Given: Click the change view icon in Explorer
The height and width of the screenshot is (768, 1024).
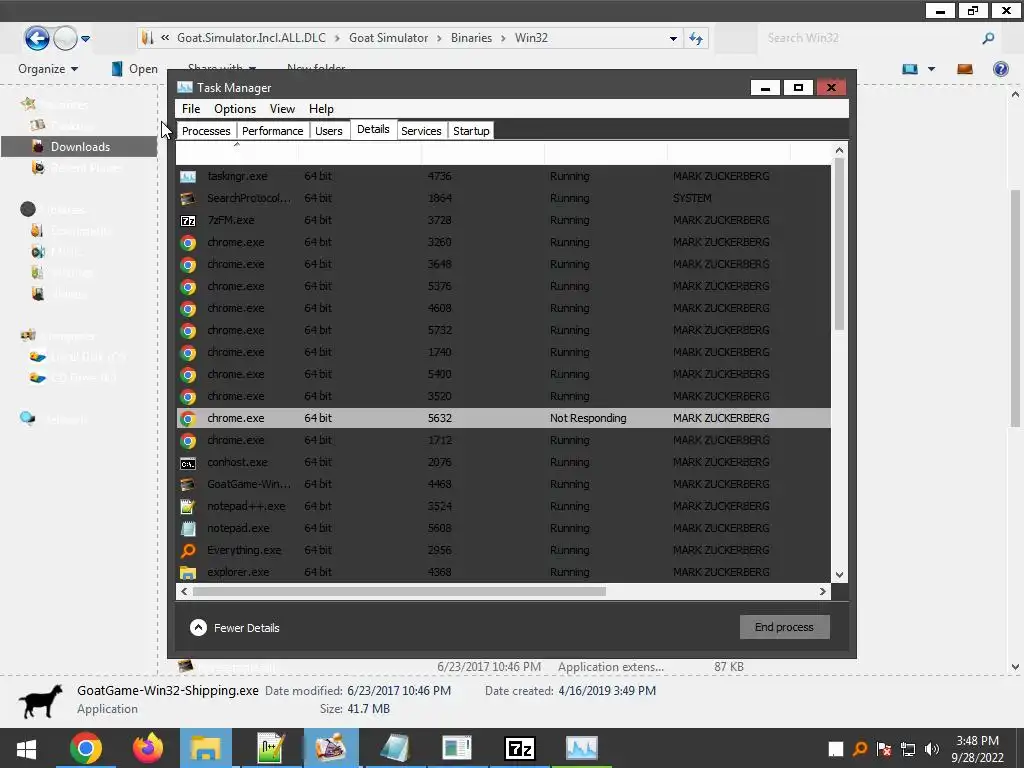Looking at the screenshot, I should [x=910, y=69].
